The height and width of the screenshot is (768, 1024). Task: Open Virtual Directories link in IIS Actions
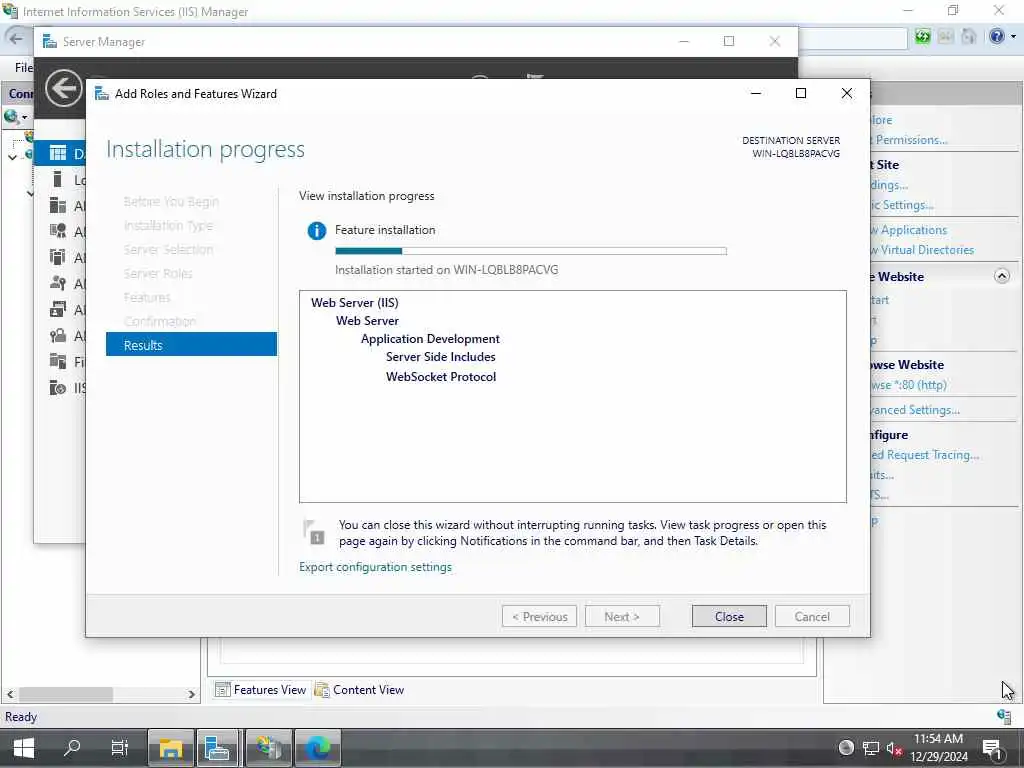921,250
